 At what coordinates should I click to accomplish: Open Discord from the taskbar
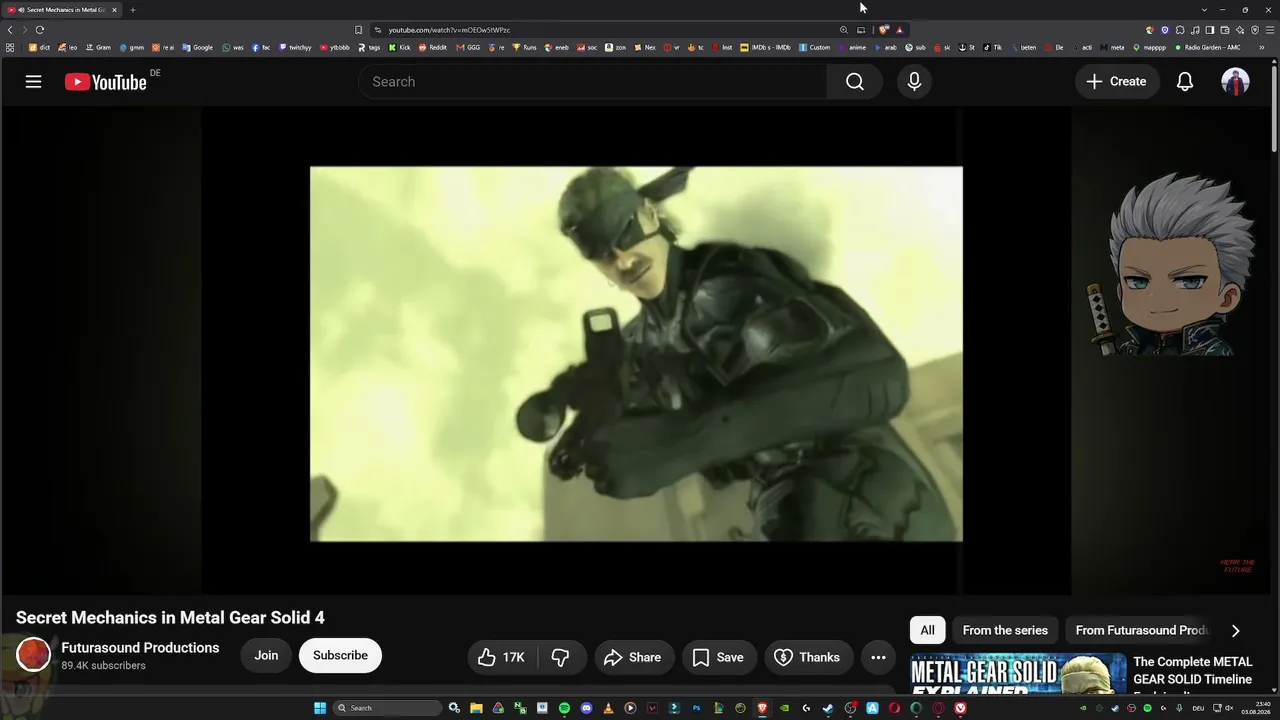point(586,708)
